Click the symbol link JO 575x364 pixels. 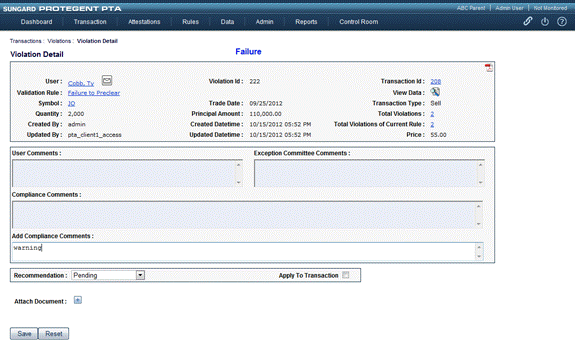tap(72, 103)
